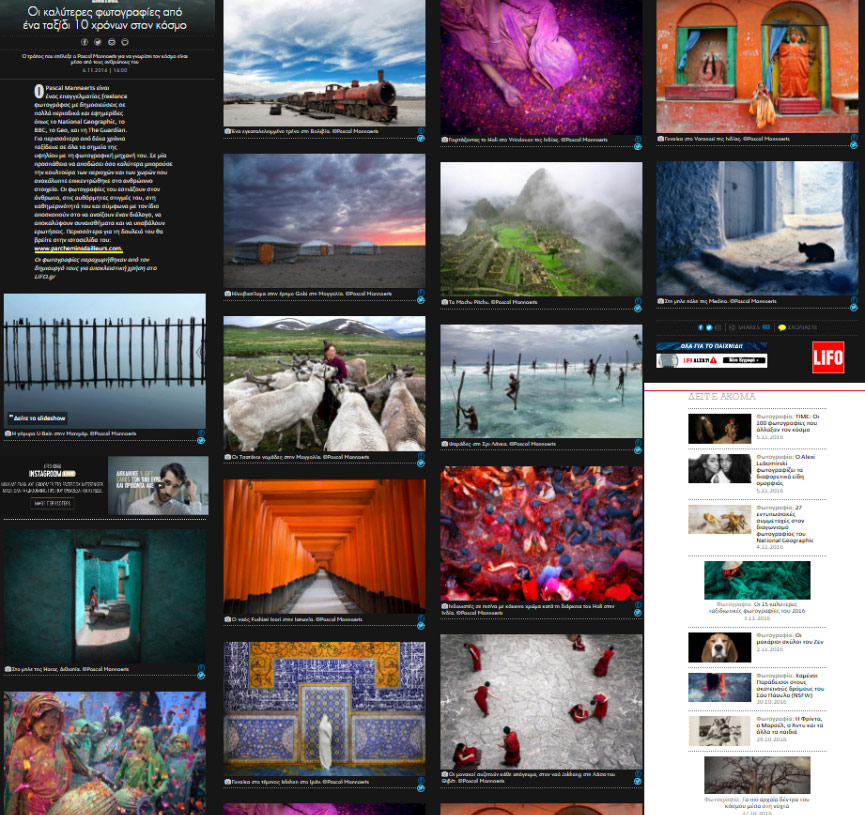This screenshot has width=865, height=815.
Task: Click the Facebook share icon under the headline
Action: 84,42
